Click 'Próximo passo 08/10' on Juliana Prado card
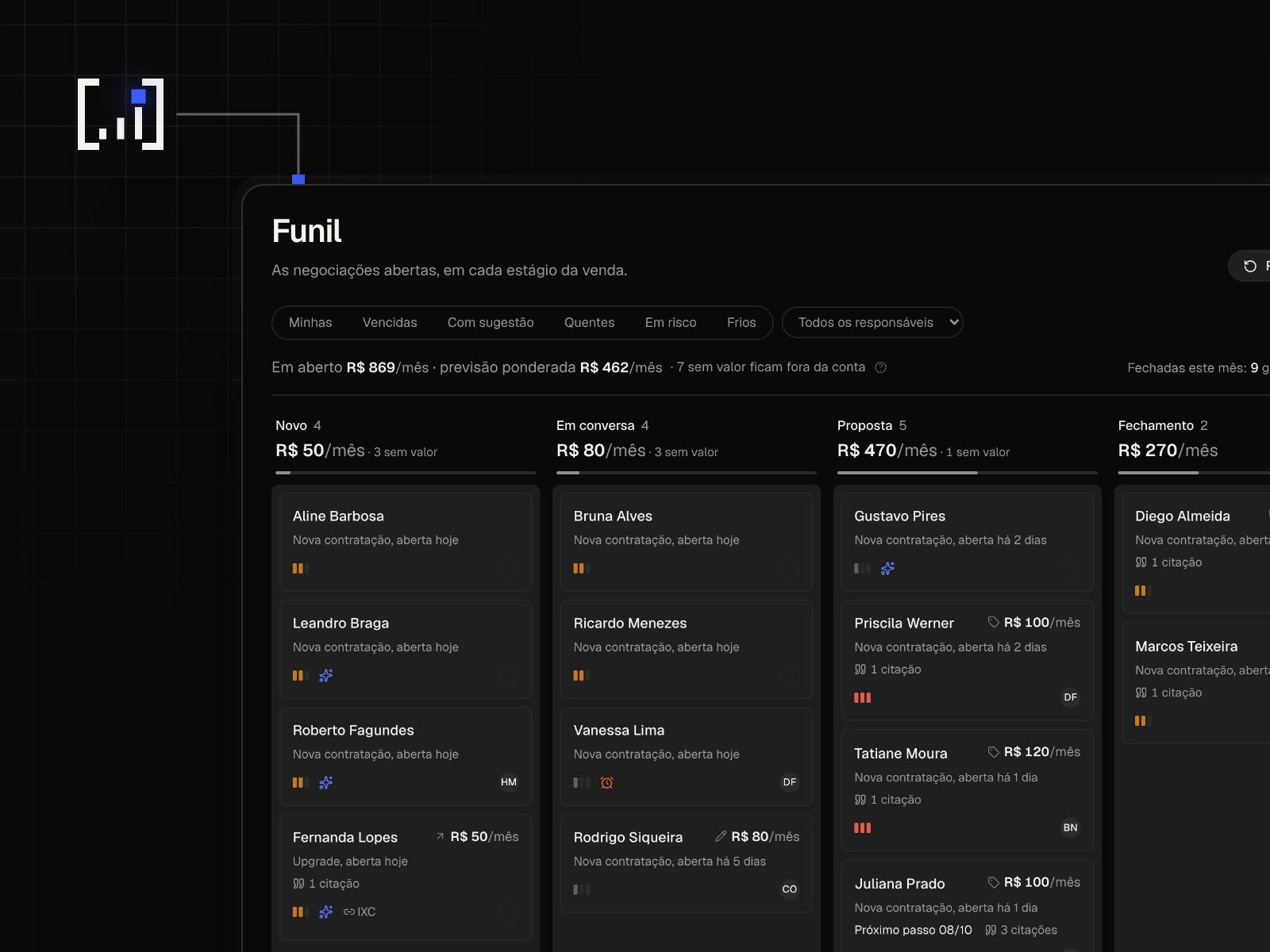Screen dimensions: 1270x952 click(x=913, y=930)
